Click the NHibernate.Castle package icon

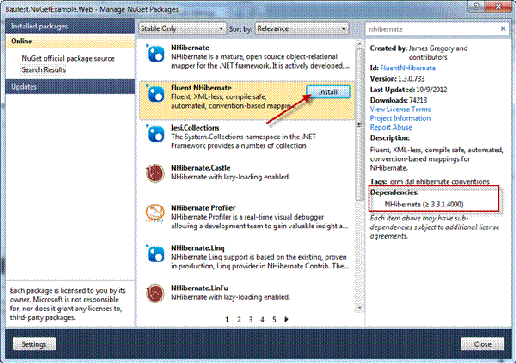[x=155, y=174]
